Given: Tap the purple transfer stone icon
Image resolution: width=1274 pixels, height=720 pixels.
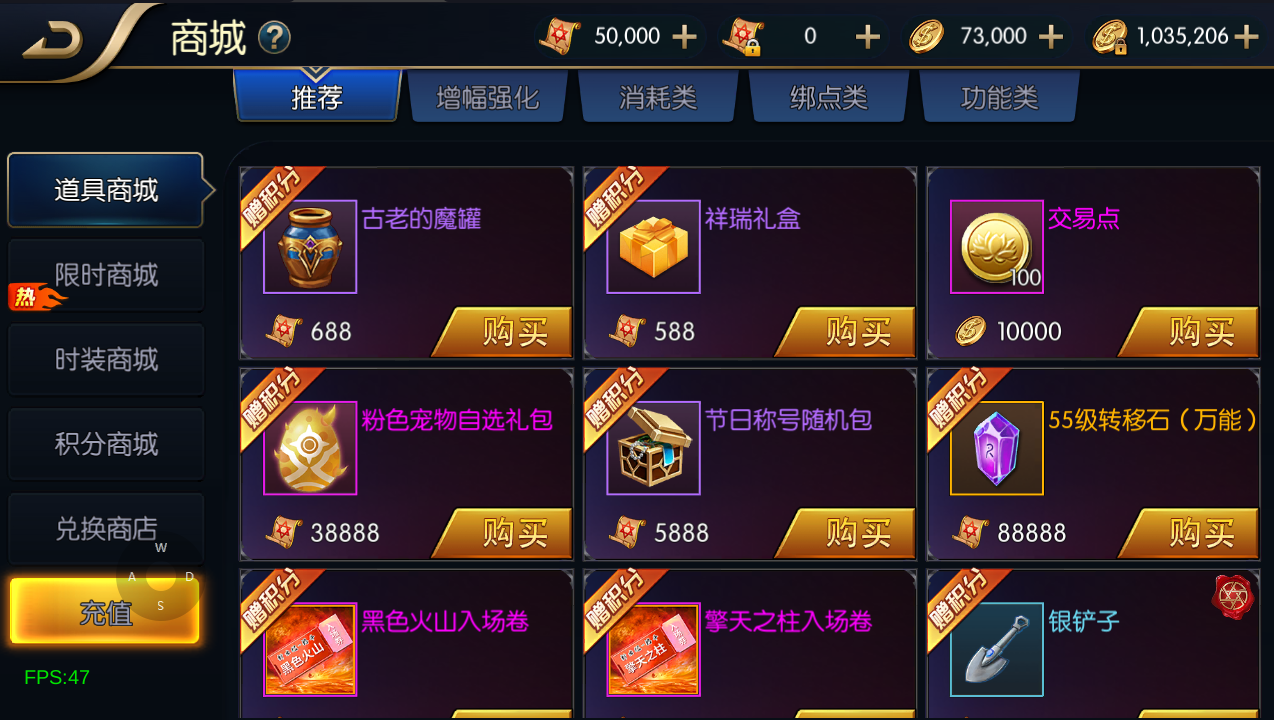Looking at the screenshot, I should point(997,448).
